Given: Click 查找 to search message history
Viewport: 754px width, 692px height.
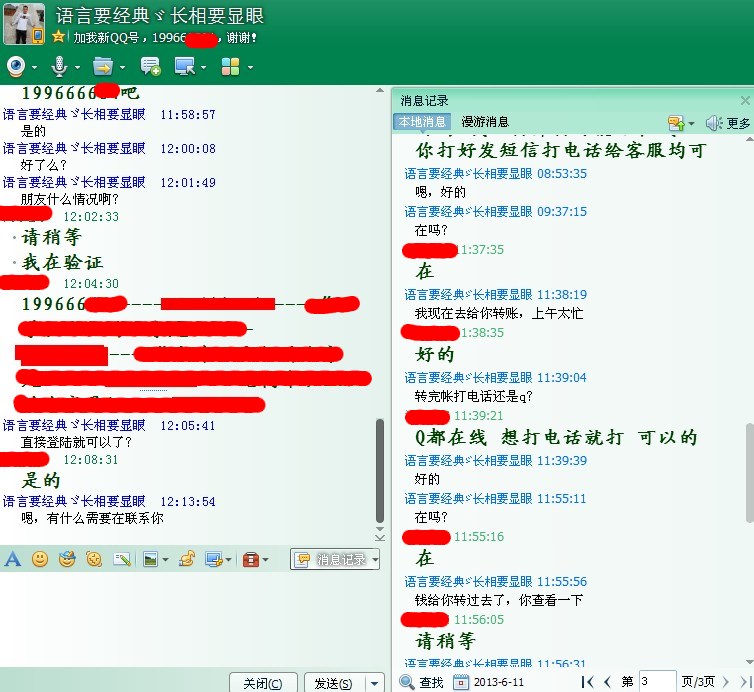Looking at the screenshot, I should click(x=422, y=682).
